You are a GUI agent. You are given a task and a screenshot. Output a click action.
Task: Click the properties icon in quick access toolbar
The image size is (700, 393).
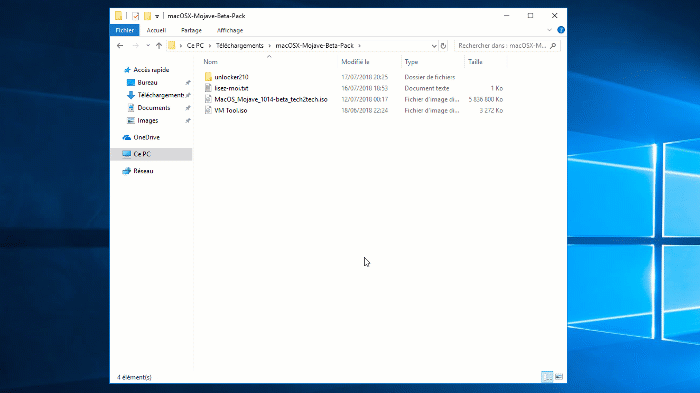[x=135, y=16]
